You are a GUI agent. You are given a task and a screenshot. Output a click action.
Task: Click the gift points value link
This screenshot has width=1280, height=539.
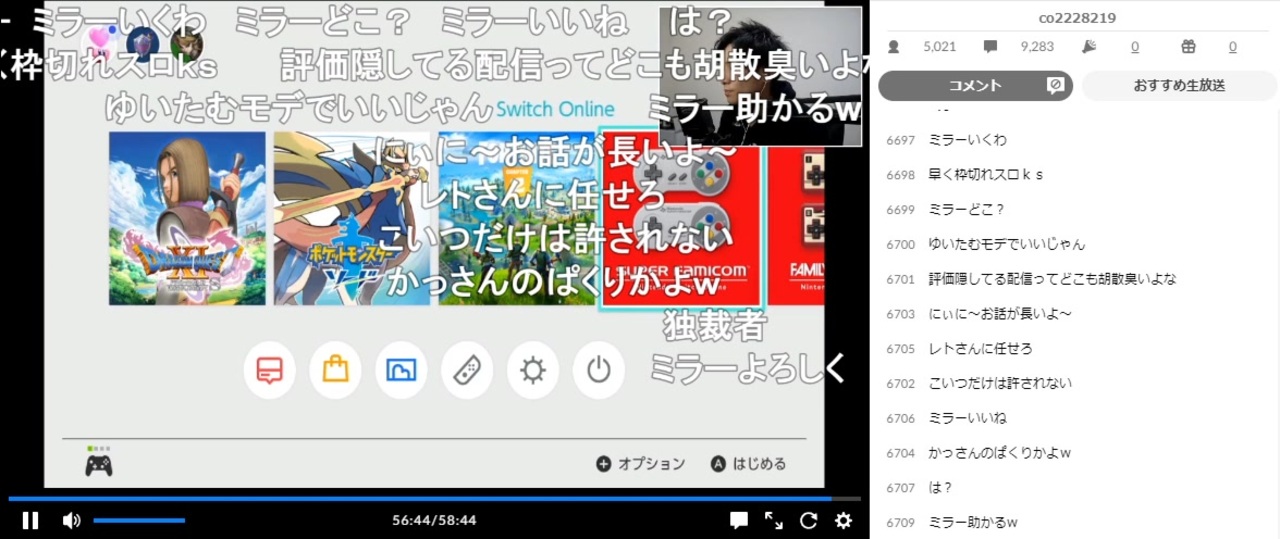click(x=1233, y=46)
